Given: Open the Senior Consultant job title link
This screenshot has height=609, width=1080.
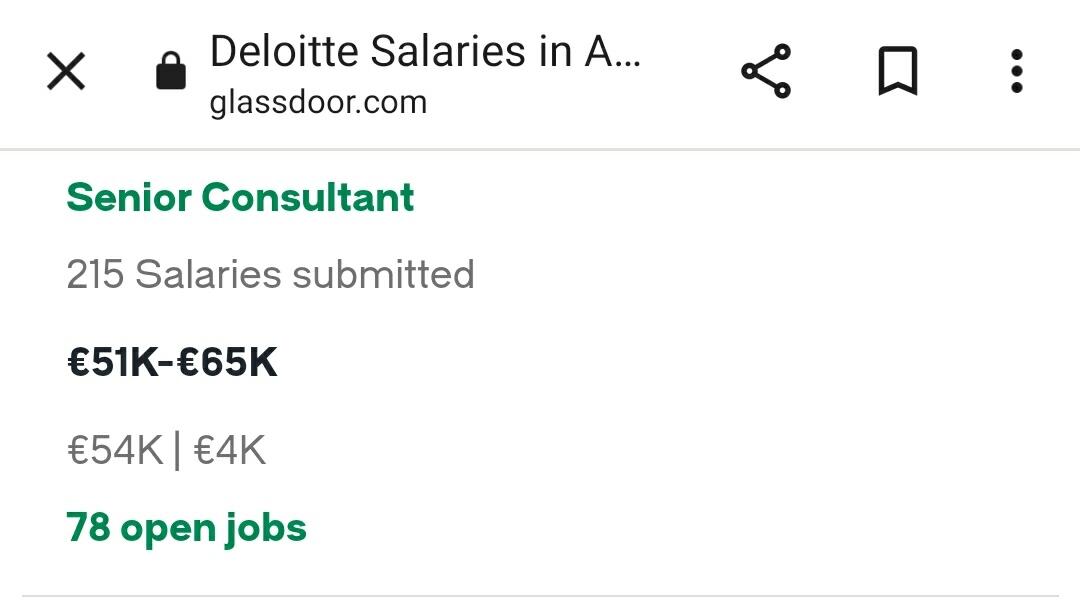Looking at the screenshot, I should [x=240, y=197].
